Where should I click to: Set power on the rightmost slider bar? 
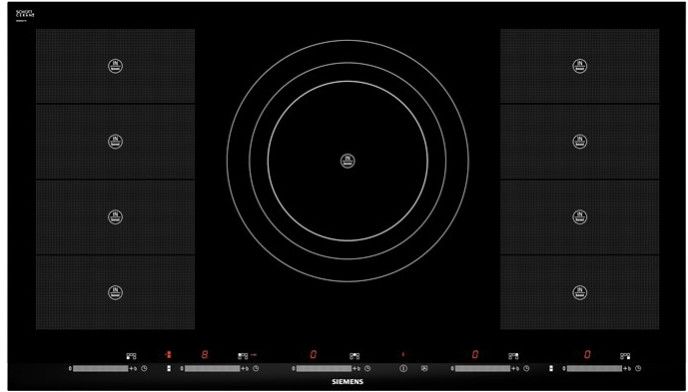tap(594, 369)
